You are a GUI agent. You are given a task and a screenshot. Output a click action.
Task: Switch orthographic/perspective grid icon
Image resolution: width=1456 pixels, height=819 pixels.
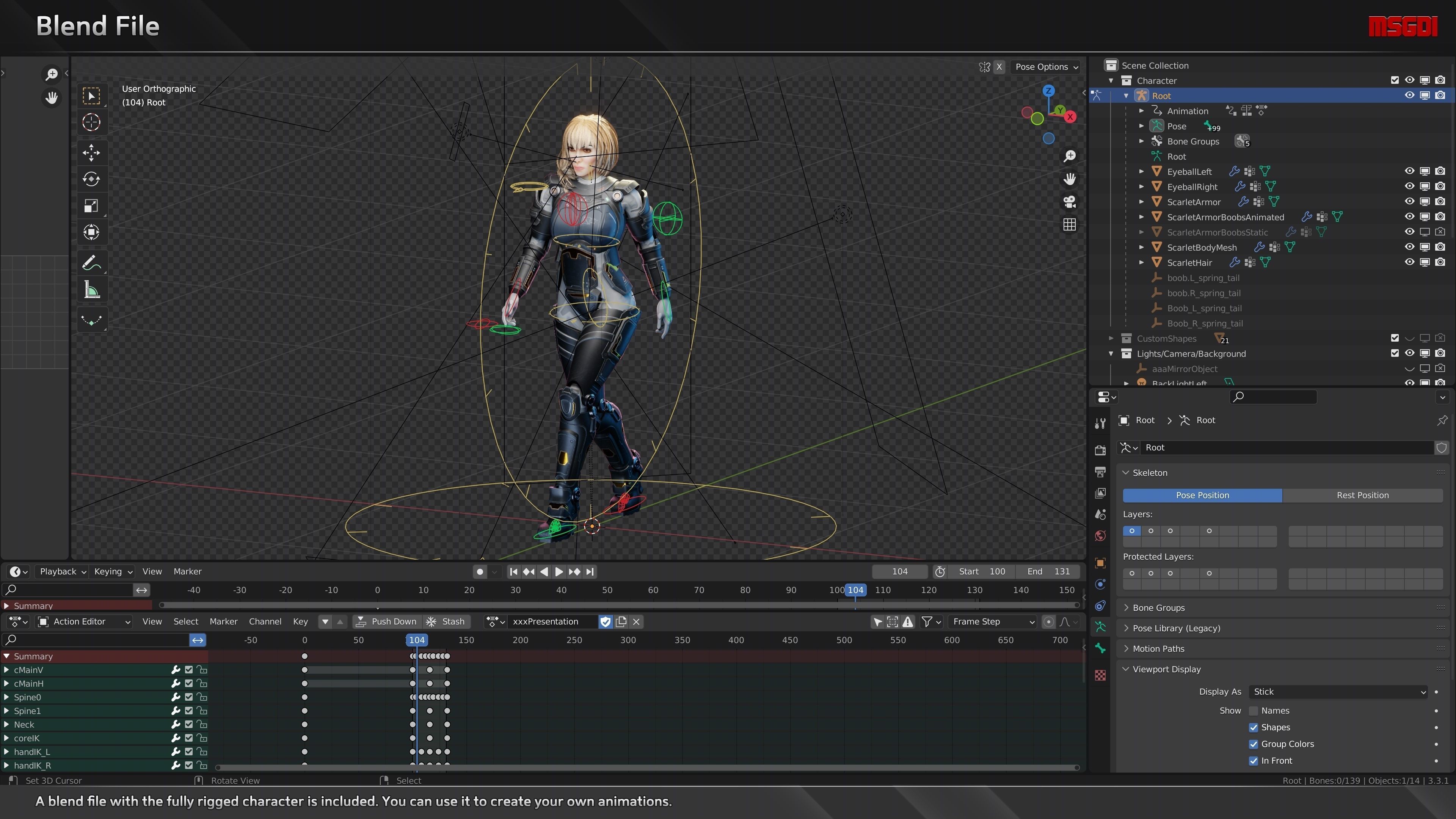[1069, 225]
